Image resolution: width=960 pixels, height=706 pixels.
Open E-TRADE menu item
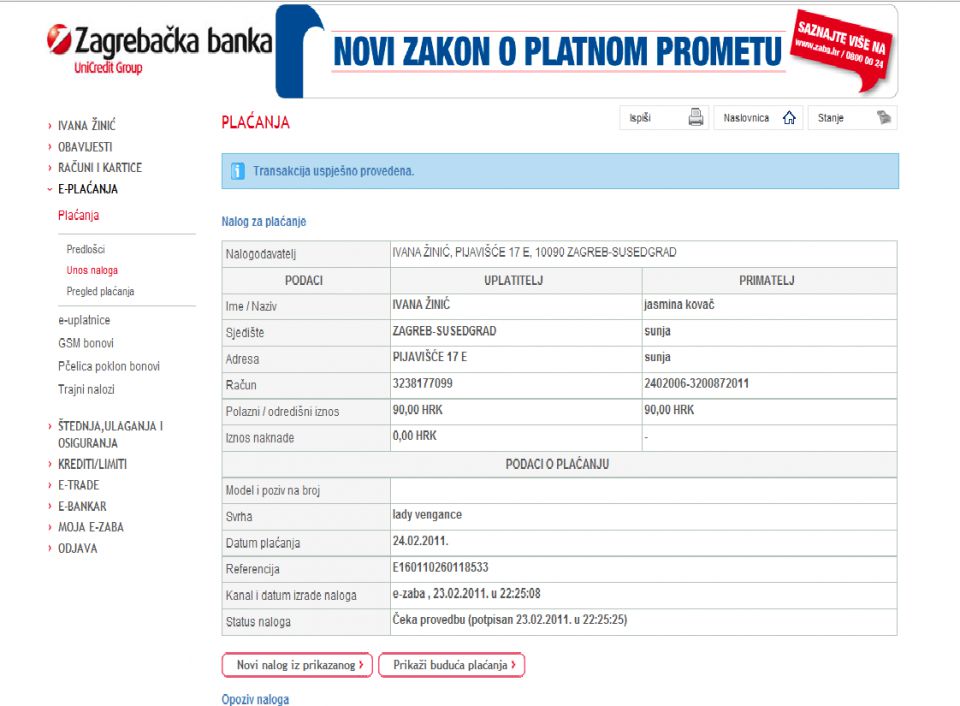78,486
